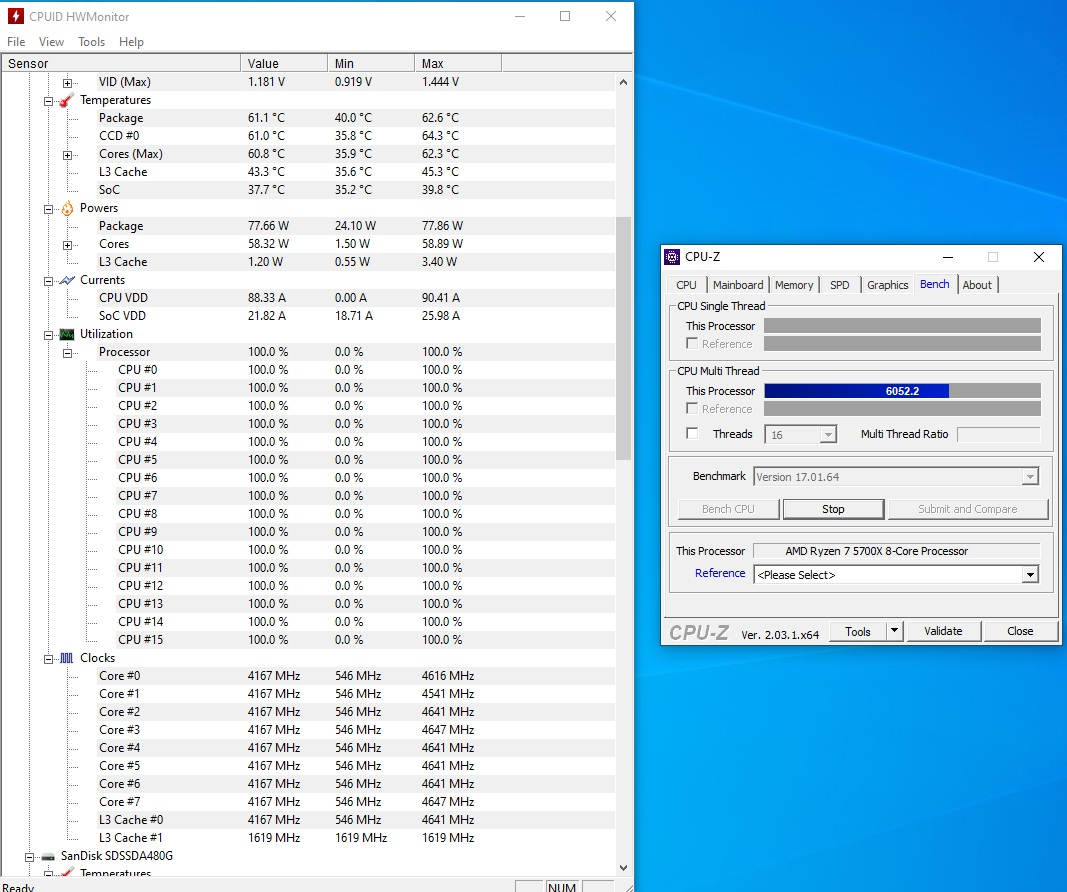Collapse the Clocks group
Viewport: 1067px width, 892px height.
point(48,659)
